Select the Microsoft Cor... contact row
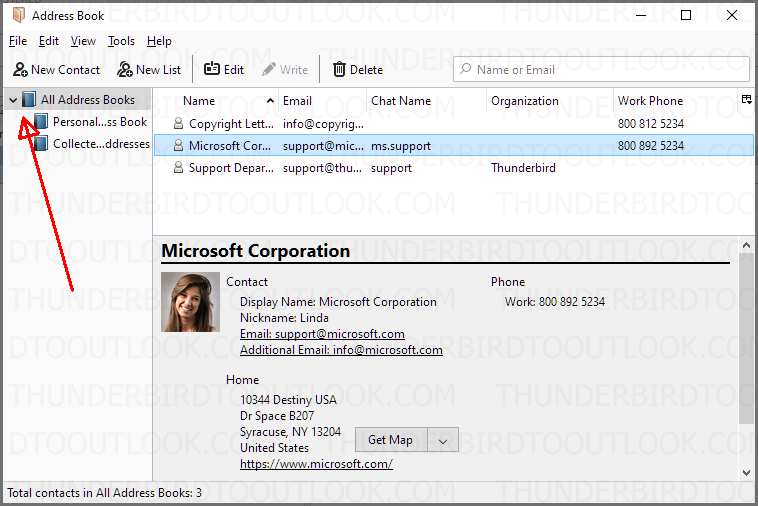This screenshot has width=758, height=506. tap(453, 145)
